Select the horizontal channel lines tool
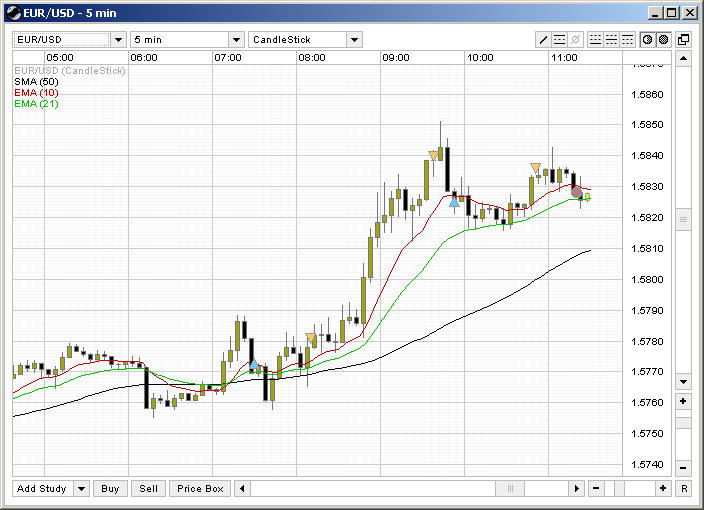 pos(559,40)
